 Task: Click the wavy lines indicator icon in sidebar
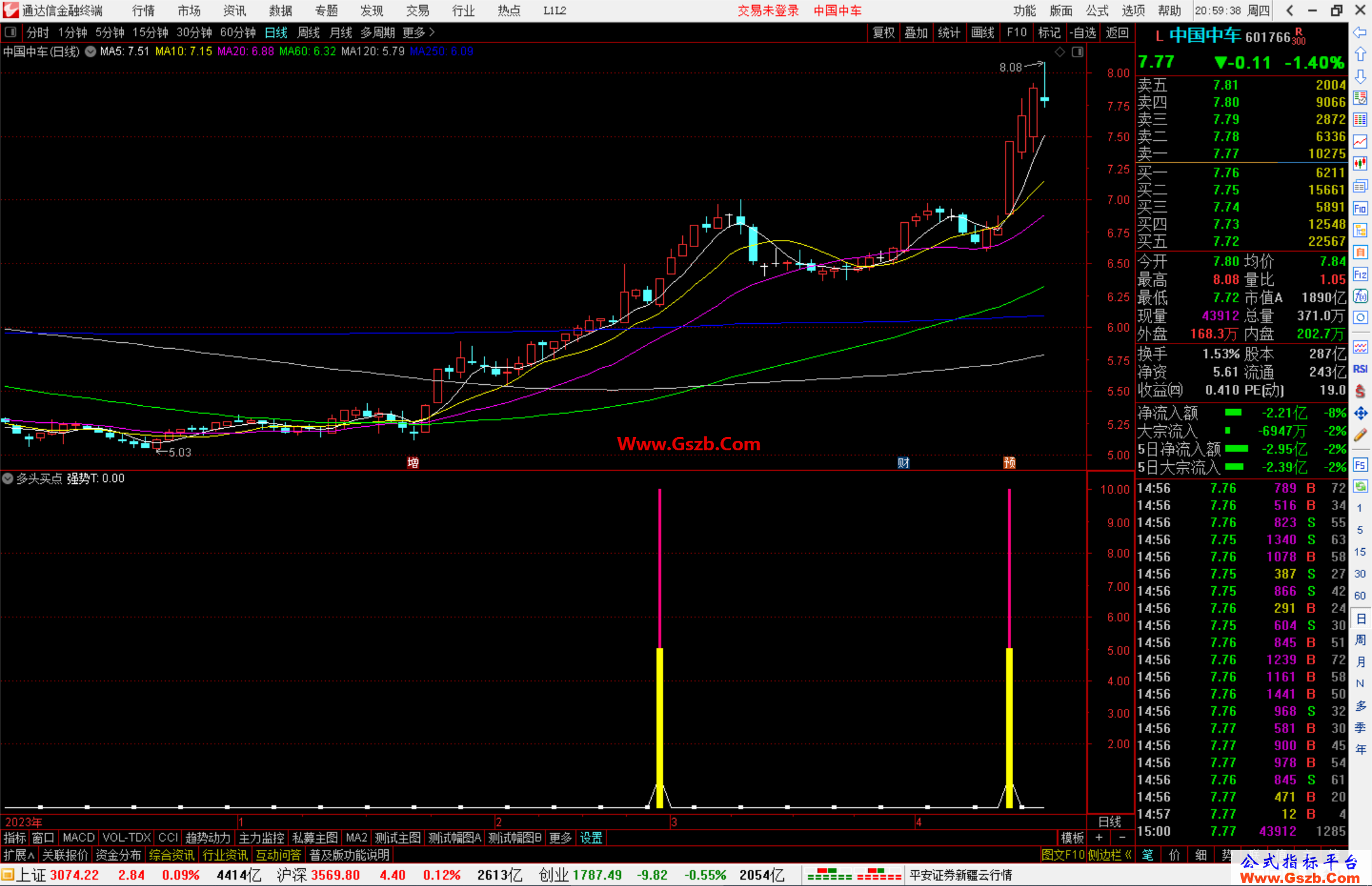coord(1360,347)
